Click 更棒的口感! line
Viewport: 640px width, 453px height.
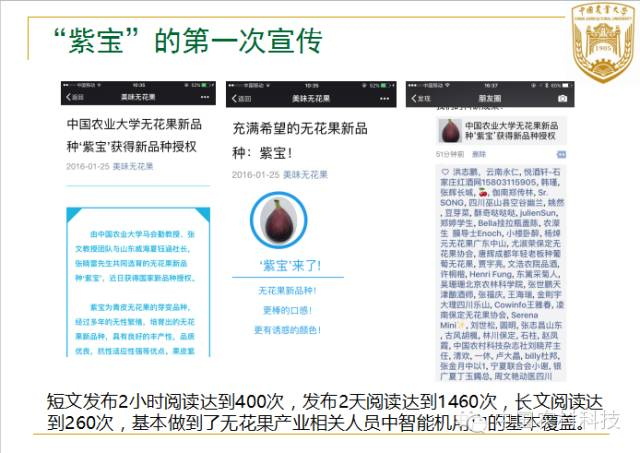(287, 310)
